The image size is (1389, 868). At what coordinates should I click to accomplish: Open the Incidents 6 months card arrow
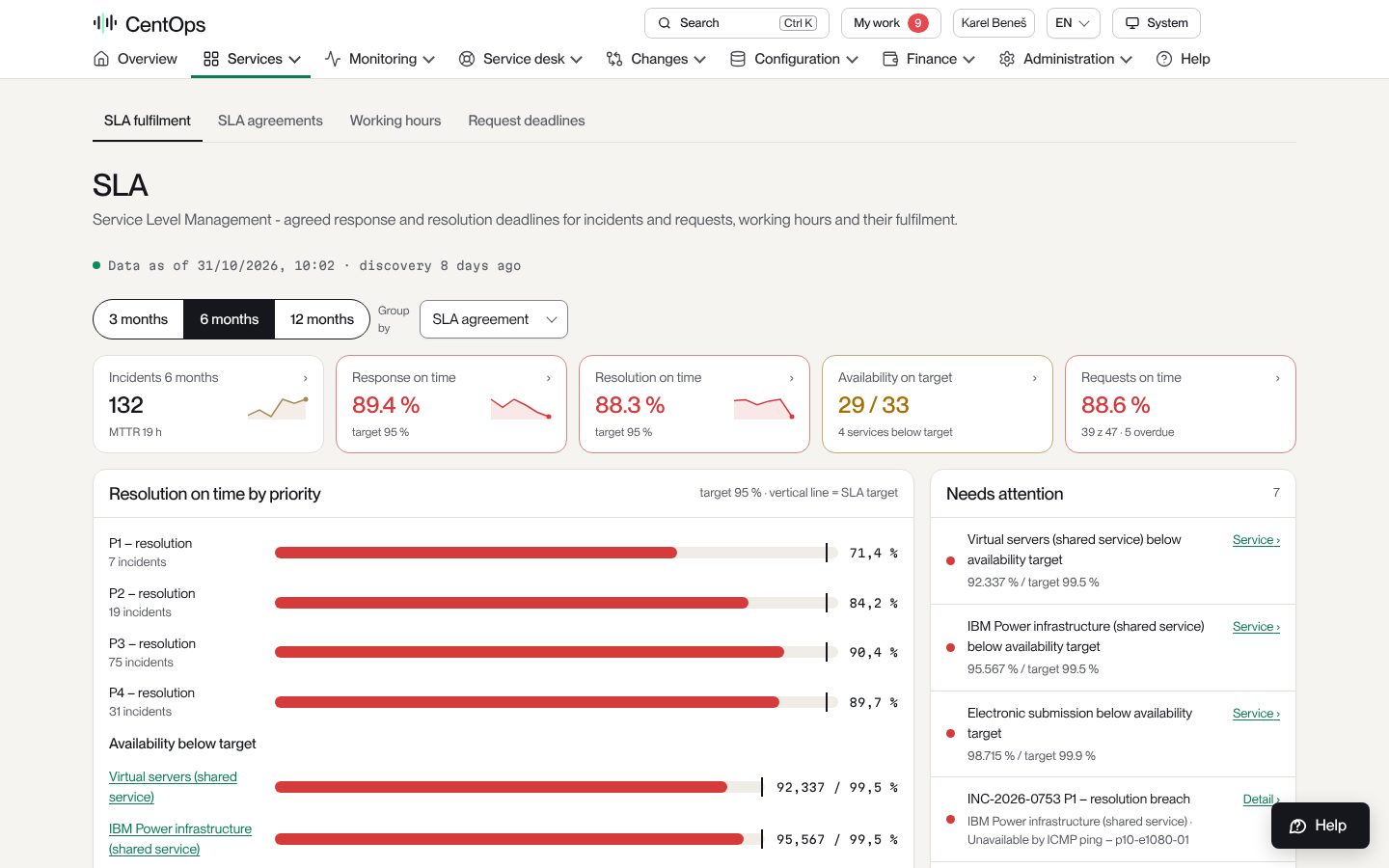click(x=306, y=378)
